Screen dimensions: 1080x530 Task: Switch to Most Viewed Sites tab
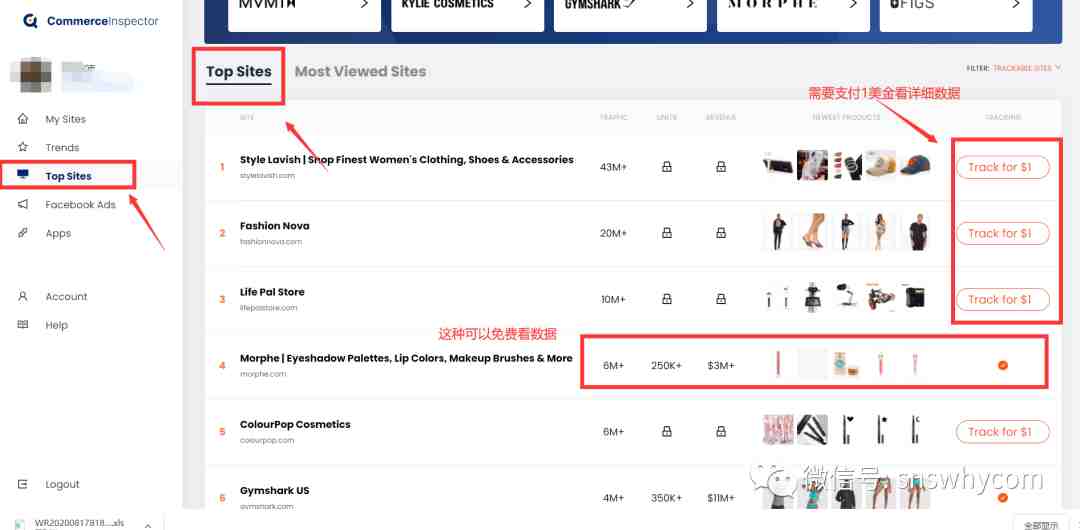tap(360, 72)
